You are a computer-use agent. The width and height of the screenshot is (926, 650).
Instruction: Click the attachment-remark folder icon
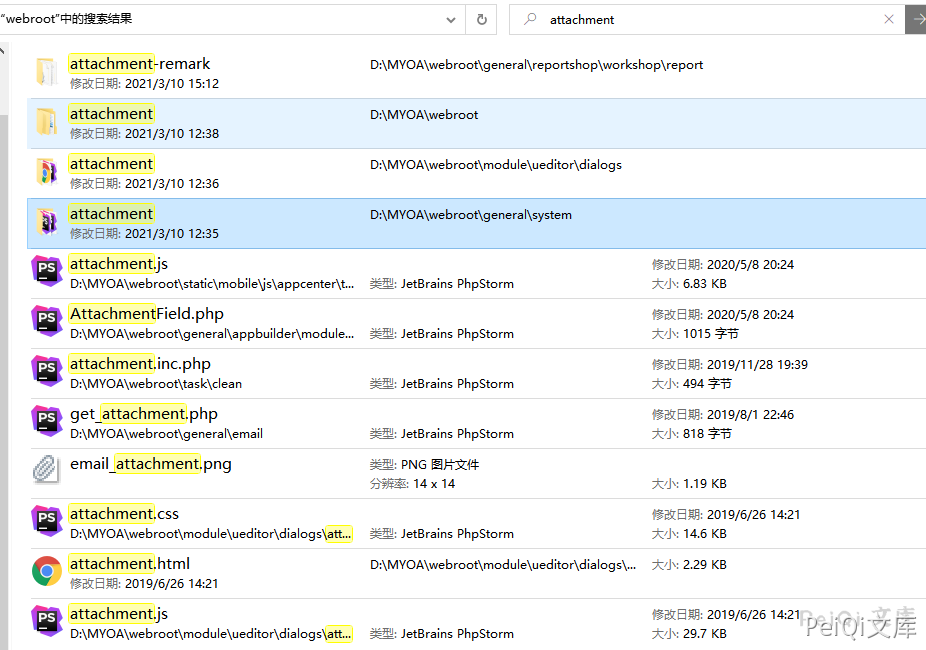point(47,73)
